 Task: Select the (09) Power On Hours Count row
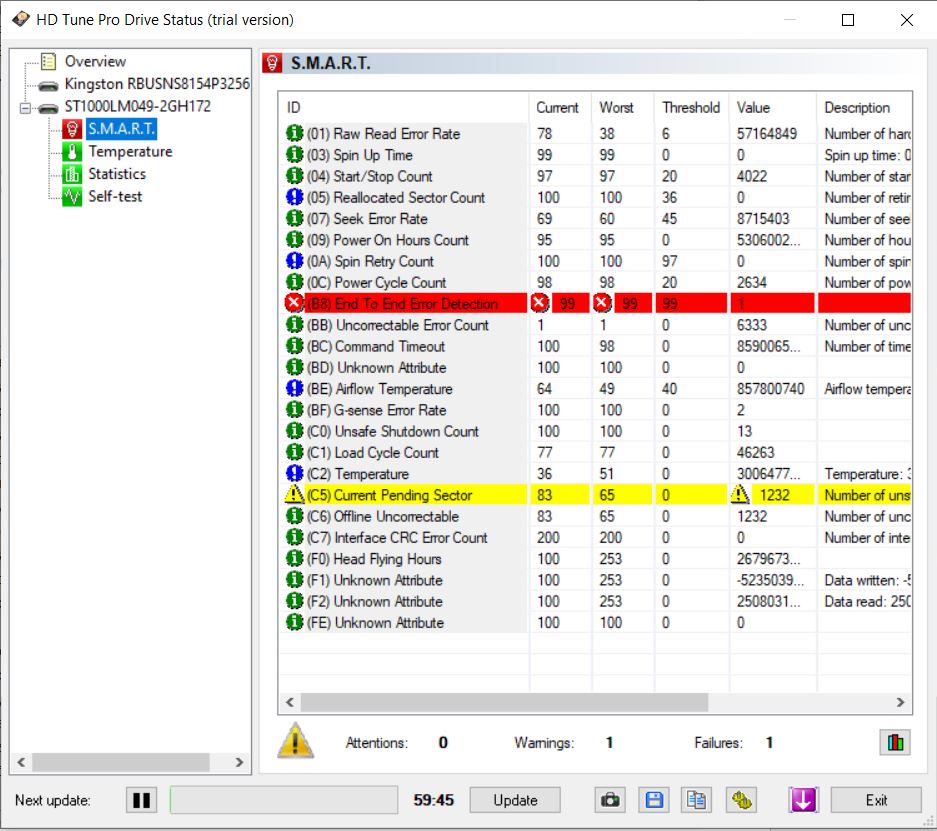[598, 240]
